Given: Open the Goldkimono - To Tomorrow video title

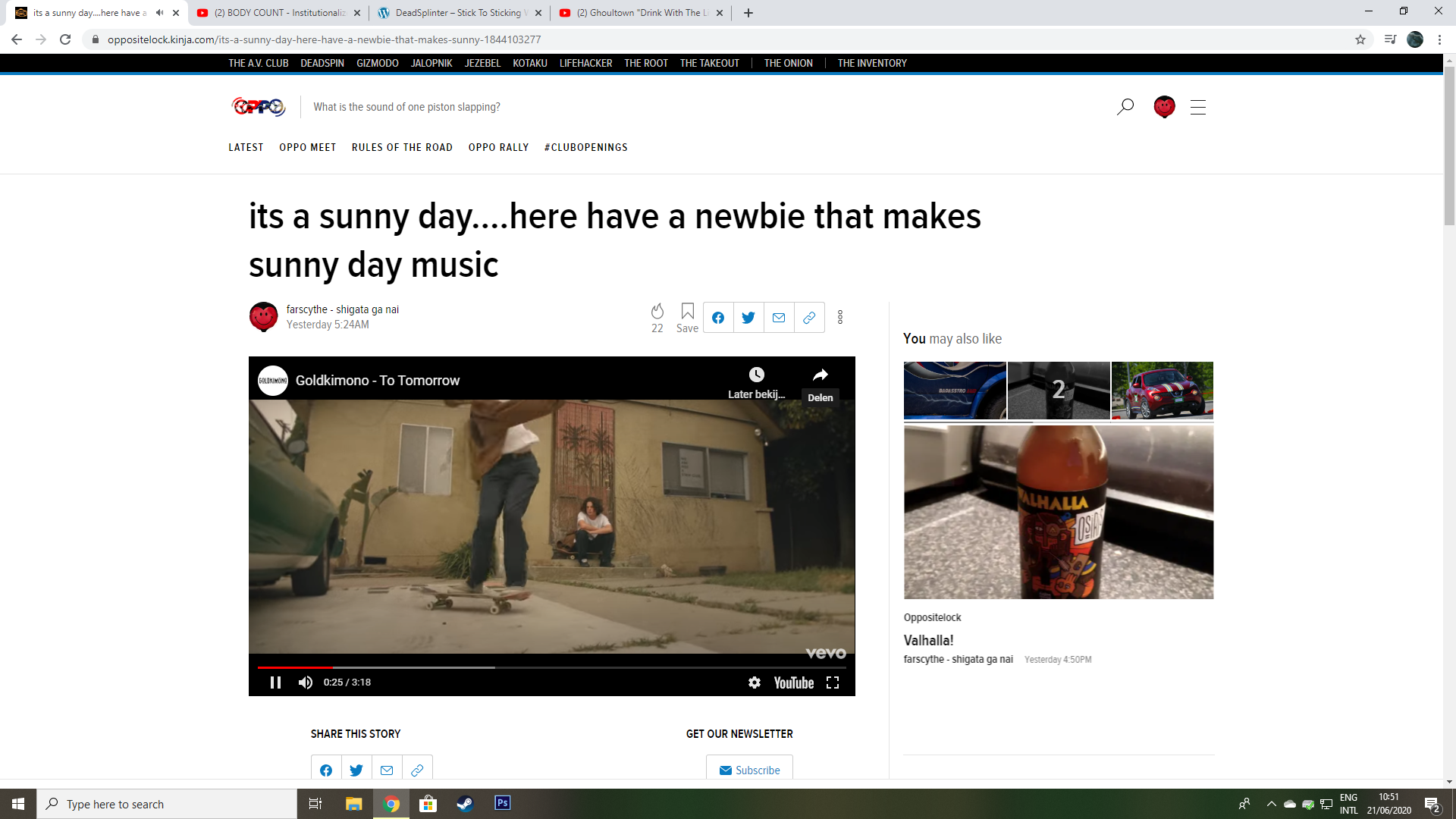Looking at the screenshot, I should pos(378,381).
